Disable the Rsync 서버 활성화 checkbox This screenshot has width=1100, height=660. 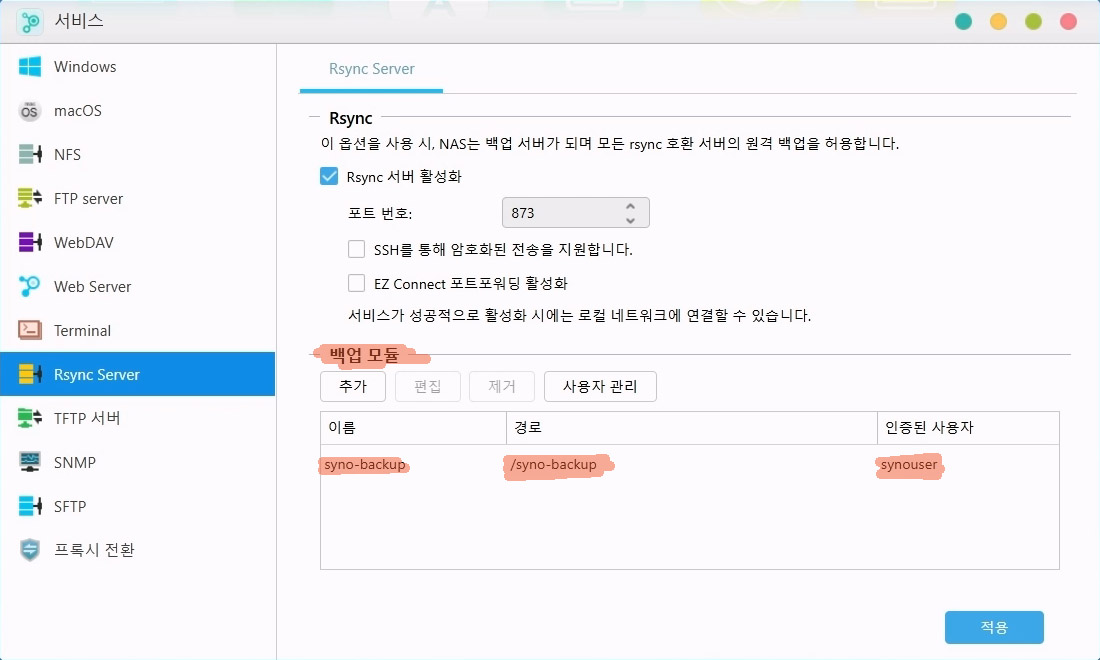pos(329,176)
